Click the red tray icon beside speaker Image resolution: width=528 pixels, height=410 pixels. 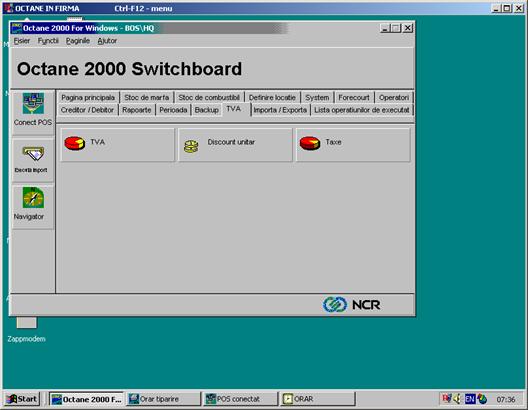pos(447,399)
